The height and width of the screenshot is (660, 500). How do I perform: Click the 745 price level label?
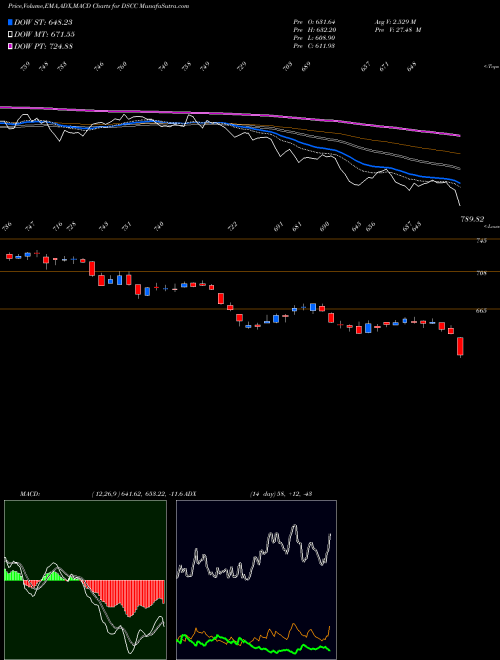click(482, 241)
